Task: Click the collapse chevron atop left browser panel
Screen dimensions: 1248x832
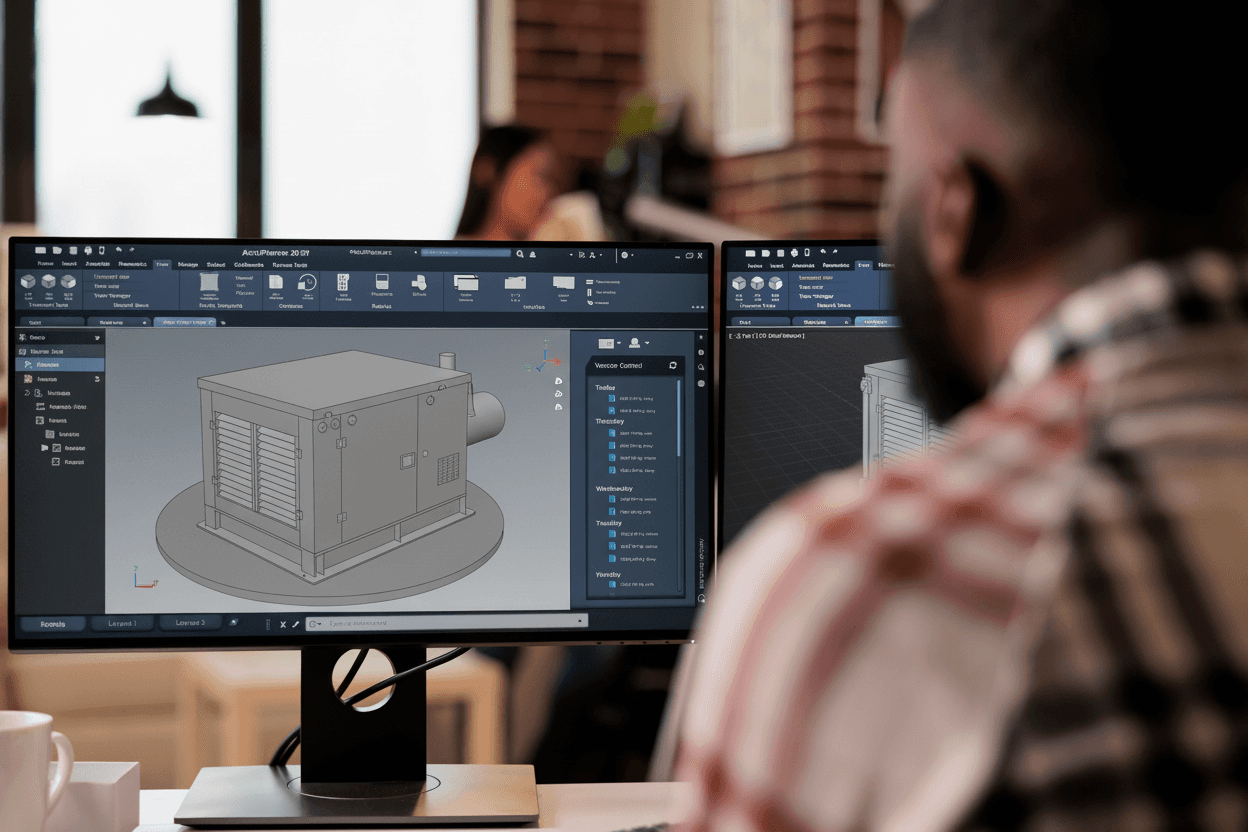Action: click(97, 338)
